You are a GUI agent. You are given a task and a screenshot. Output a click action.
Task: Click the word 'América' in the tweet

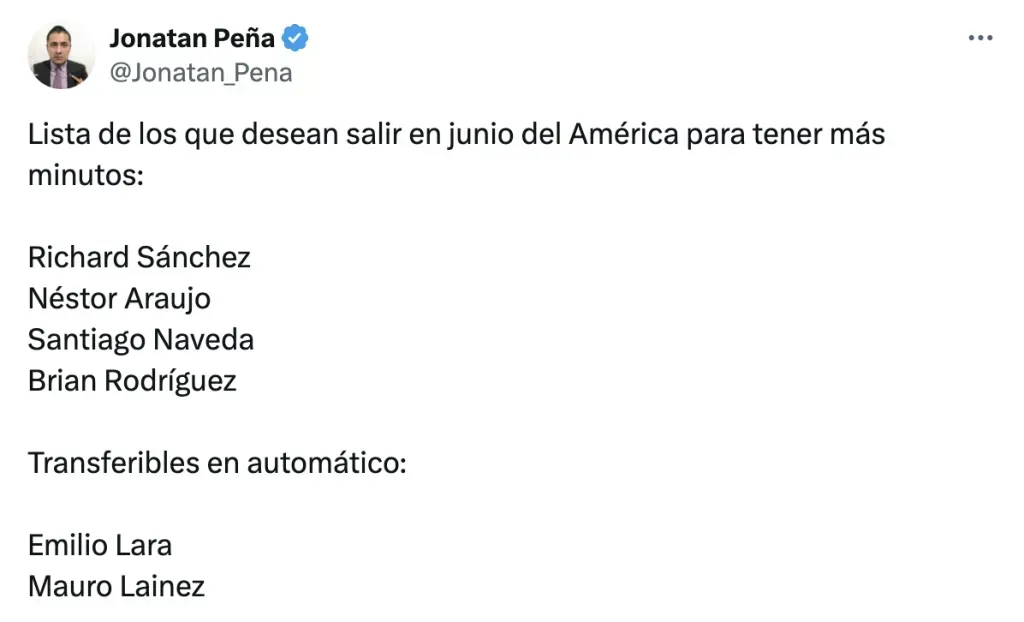point(623,134)
